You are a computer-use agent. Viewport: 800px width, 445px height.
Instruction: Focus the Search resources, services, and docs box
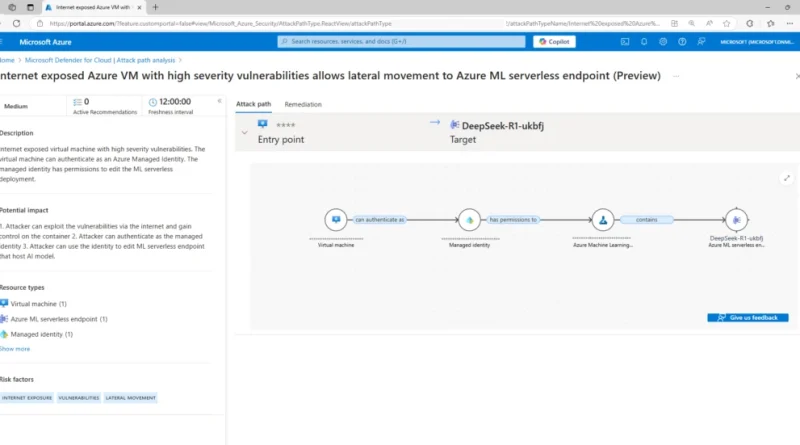point(401,42)
